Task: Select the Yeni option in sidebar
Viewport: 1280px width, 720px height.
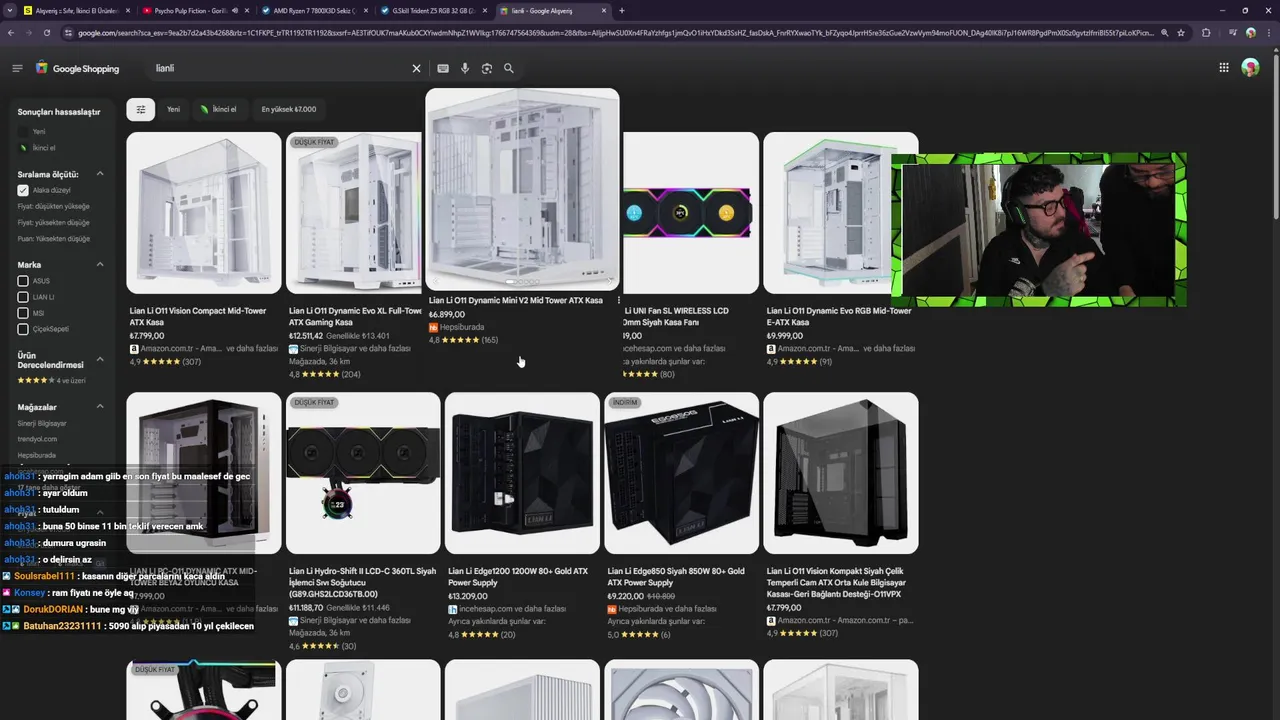Action: [x=39, y=132]
